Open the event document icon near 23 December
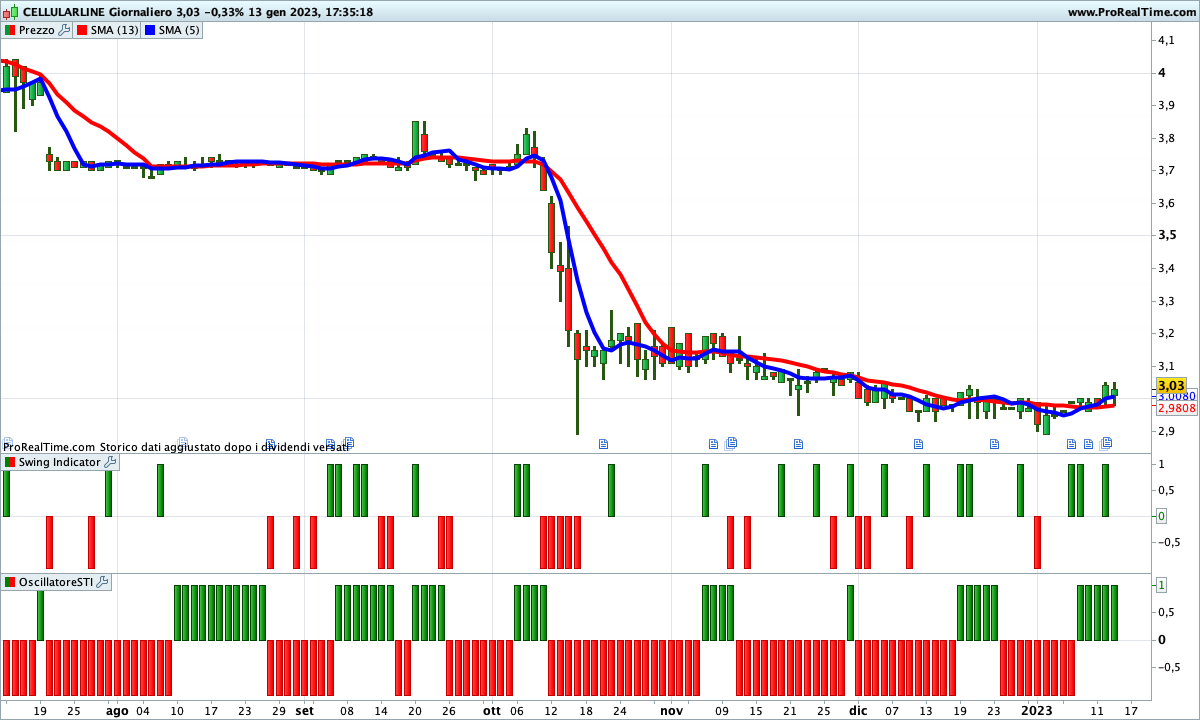 click(994, 443)
